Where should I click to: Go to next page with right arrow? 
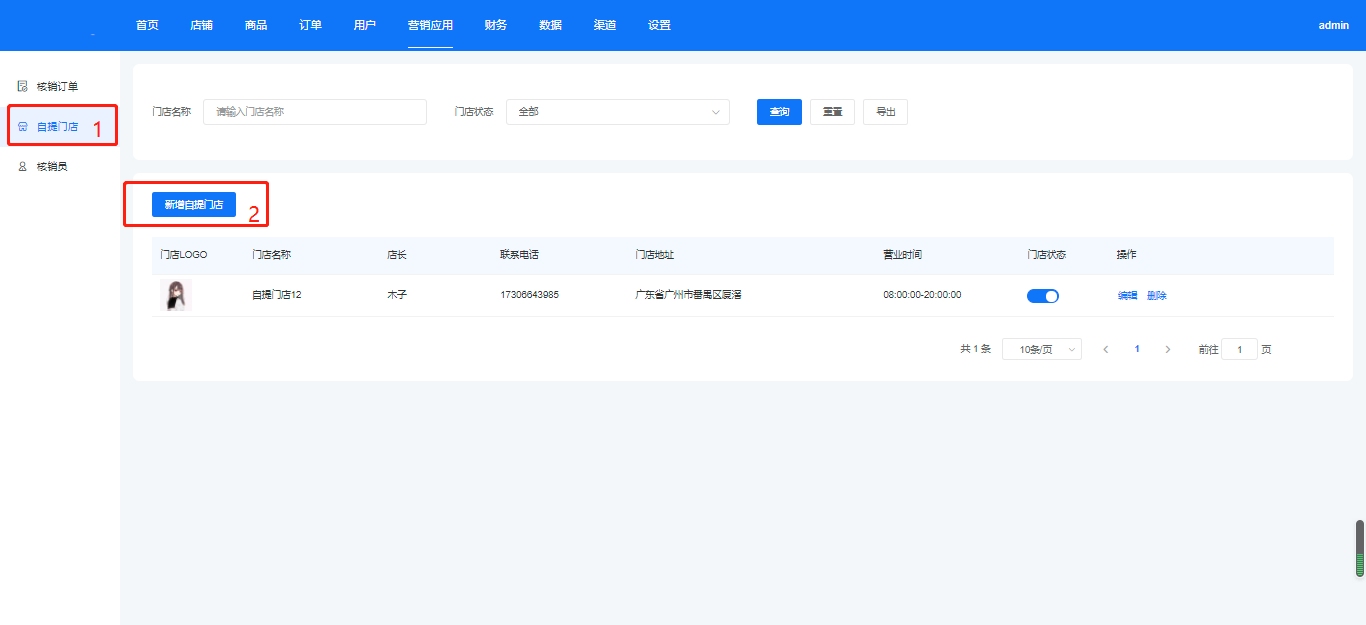coord(1167,350)
